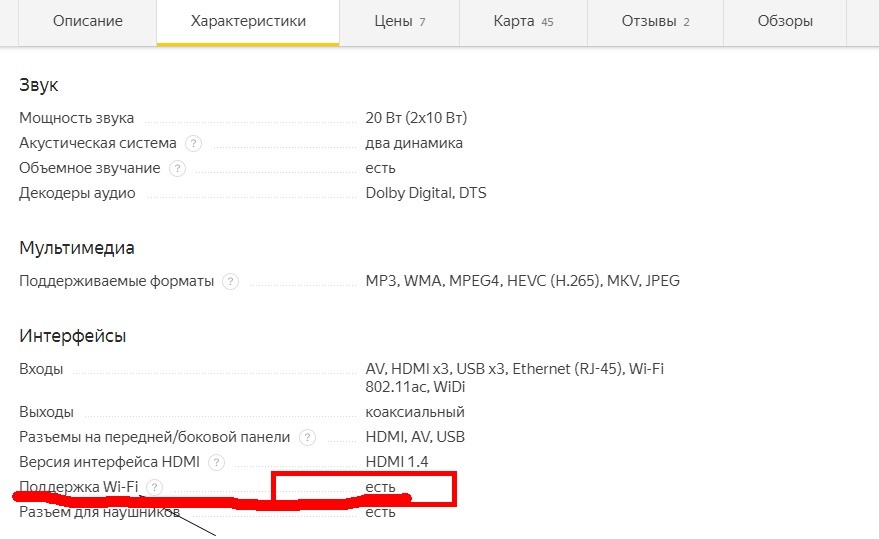The width and height of the screenshot is (879, 539).
Task: Open help icon next to Акустическая система
Action: 193,144
